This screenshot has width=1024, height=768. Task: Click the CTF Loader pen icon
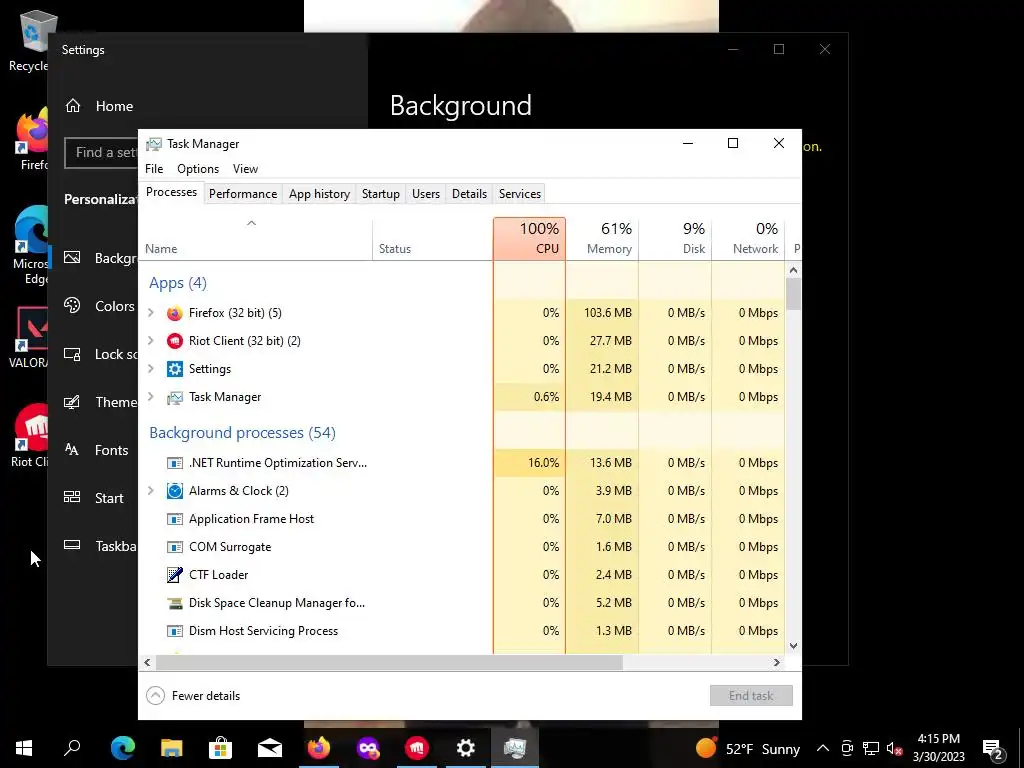[x=174, y=575]
